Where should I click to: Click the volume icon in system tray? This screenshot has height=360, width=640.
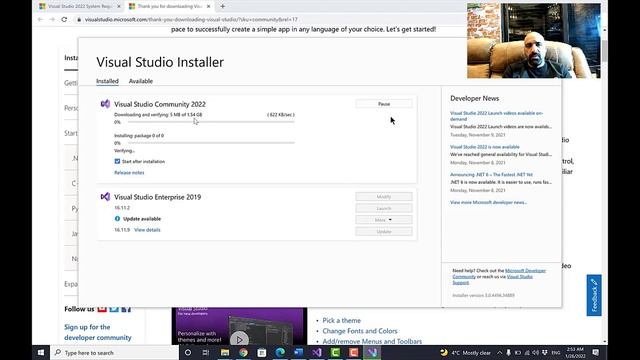coord(536,353)
